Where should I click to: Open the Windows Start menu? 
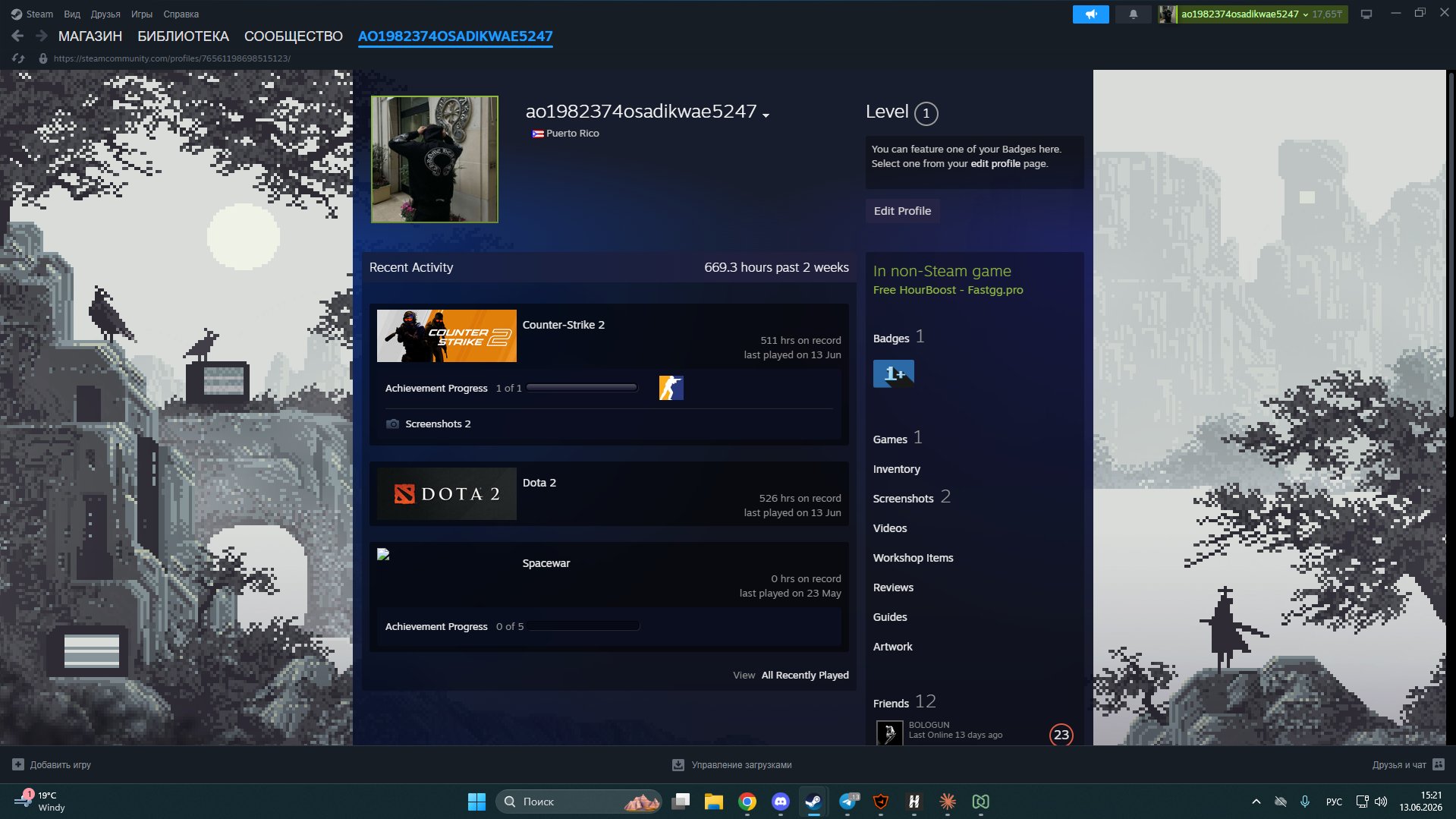[476, 802]
